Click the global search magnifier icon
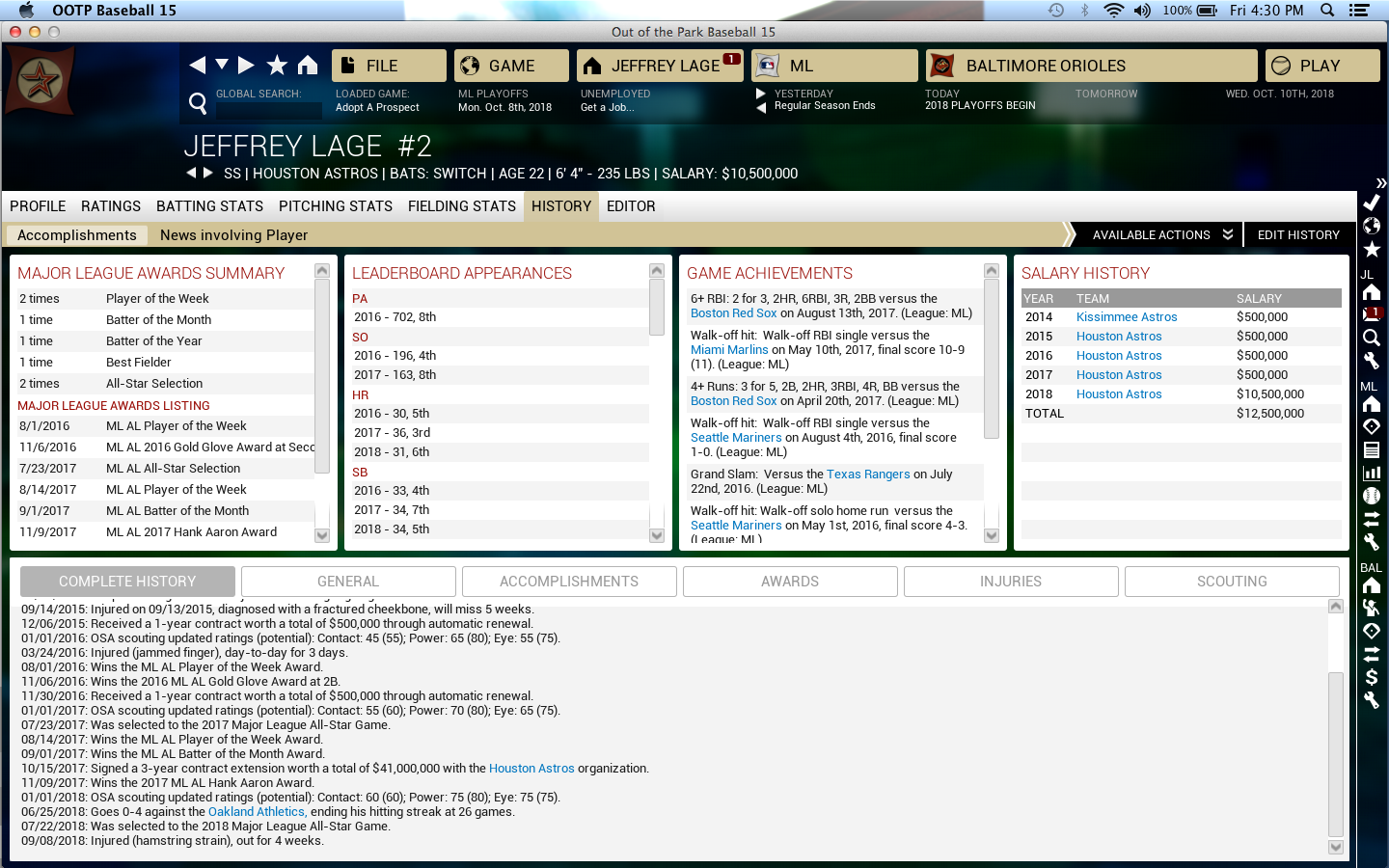The height and width of the screenshot is (868, 1389). tap(198, 102)
